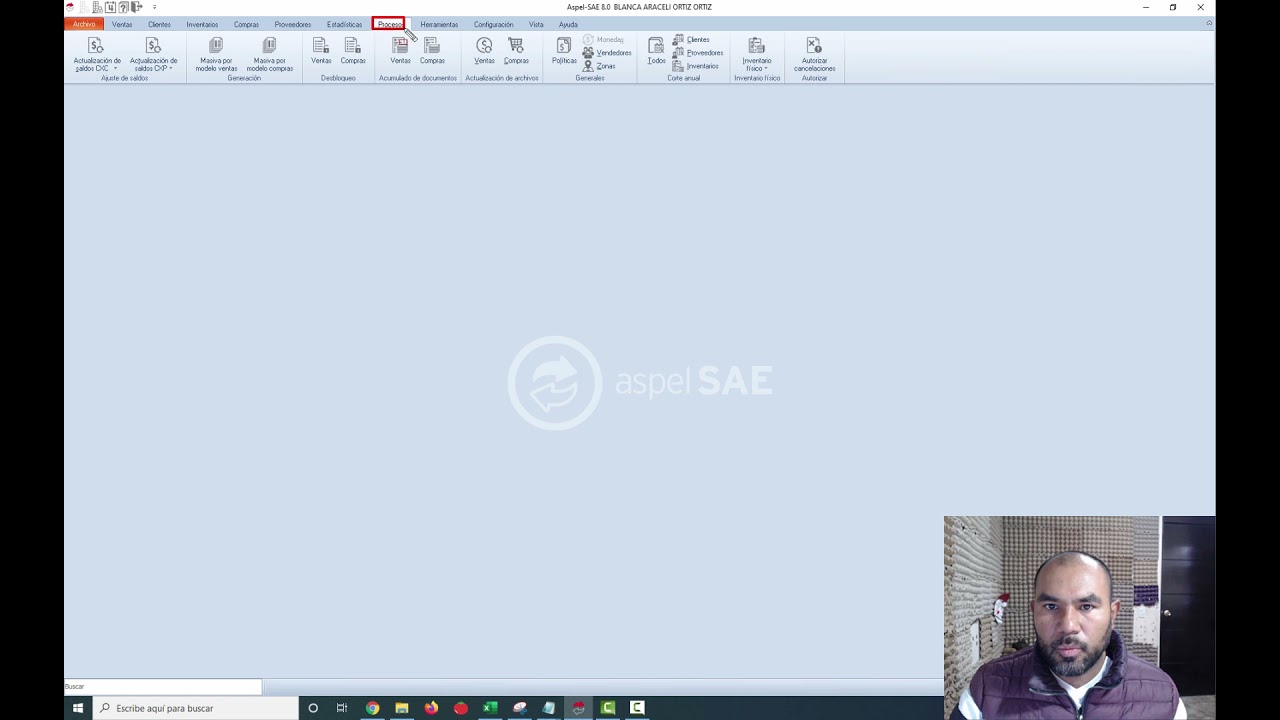The height and width of the screenshot is (720, 1280).
Task: Switch to the Compras ribbon tab
Action: pyautogui.click(x=246, y=24)
